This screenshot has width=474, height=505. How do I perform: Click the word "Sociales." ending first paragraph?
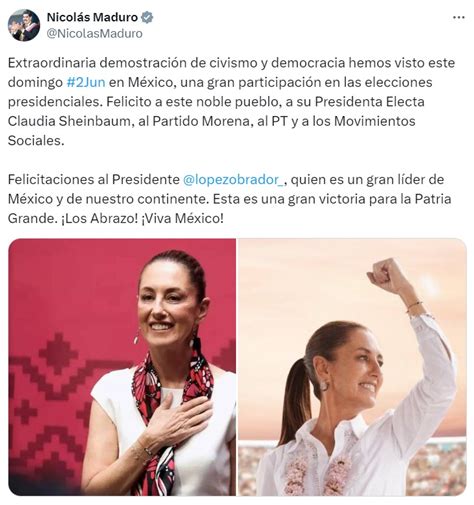tap(36, 140)
